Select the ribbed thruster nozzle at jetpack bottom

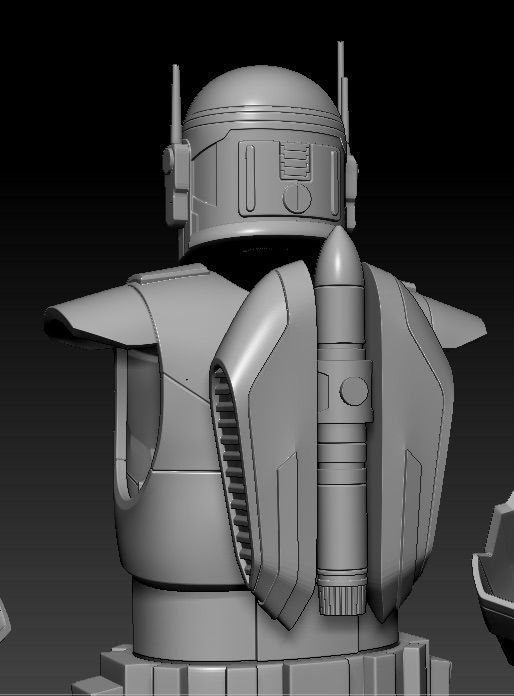341,599
